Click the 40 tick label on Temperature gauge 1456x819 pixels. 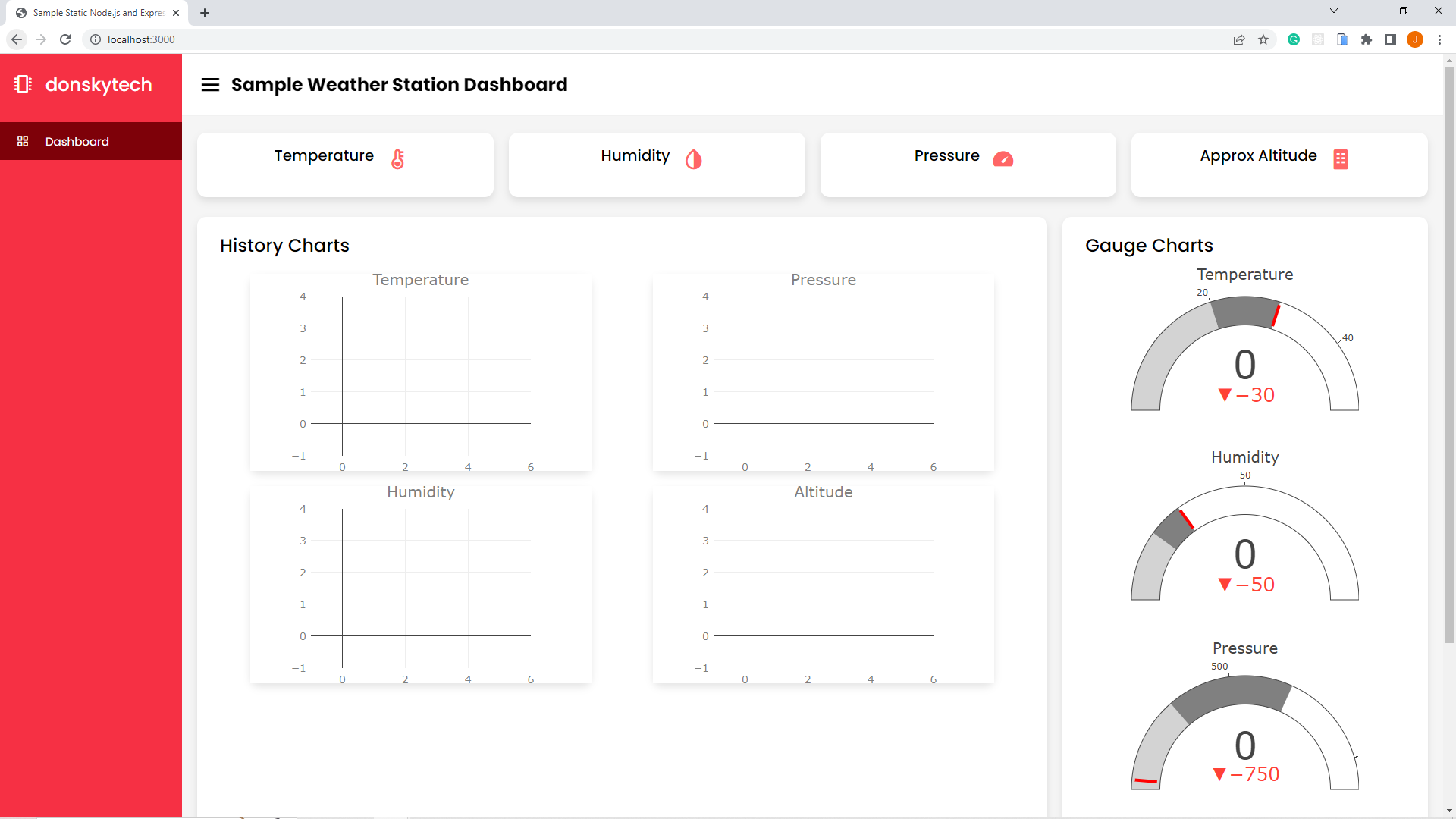pos(1348,338)
